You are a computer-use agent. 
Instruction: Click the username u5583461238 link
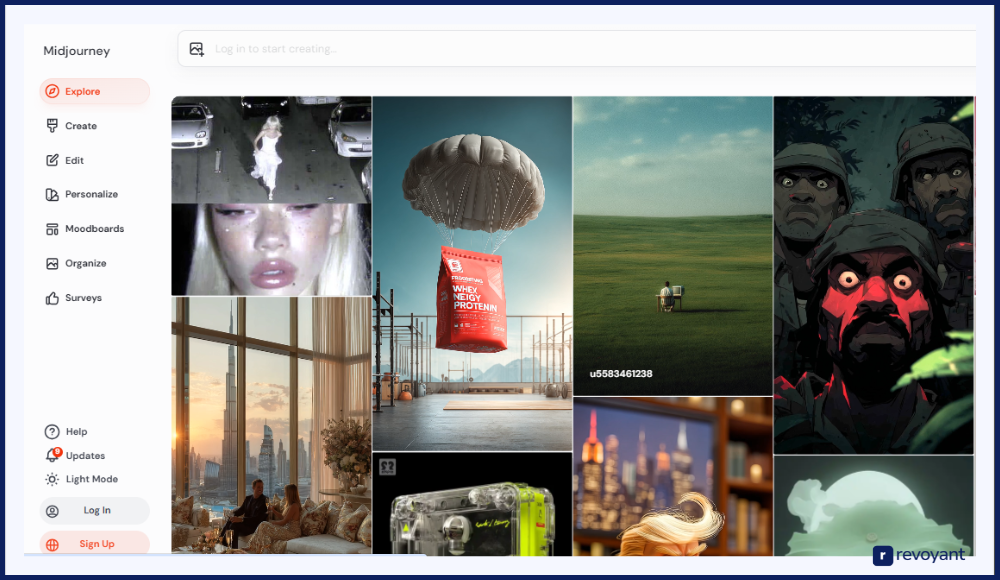click(x=621, y=374)
